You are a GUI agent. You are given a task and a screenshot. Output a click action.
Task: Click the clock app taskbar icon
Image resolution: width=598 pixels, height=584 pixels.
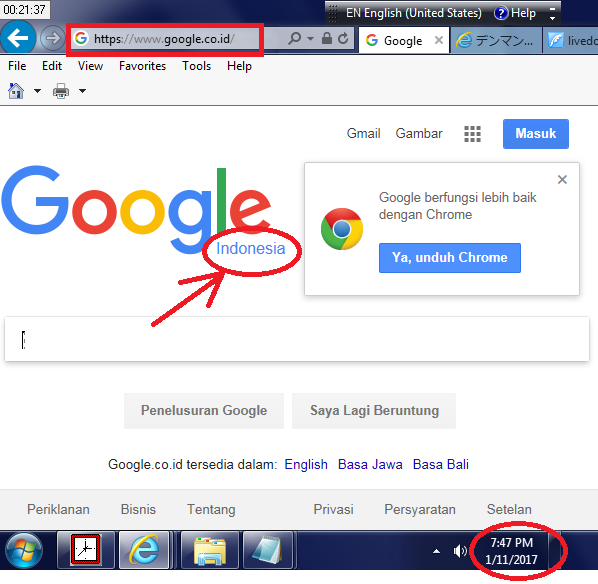pos(85,550)
